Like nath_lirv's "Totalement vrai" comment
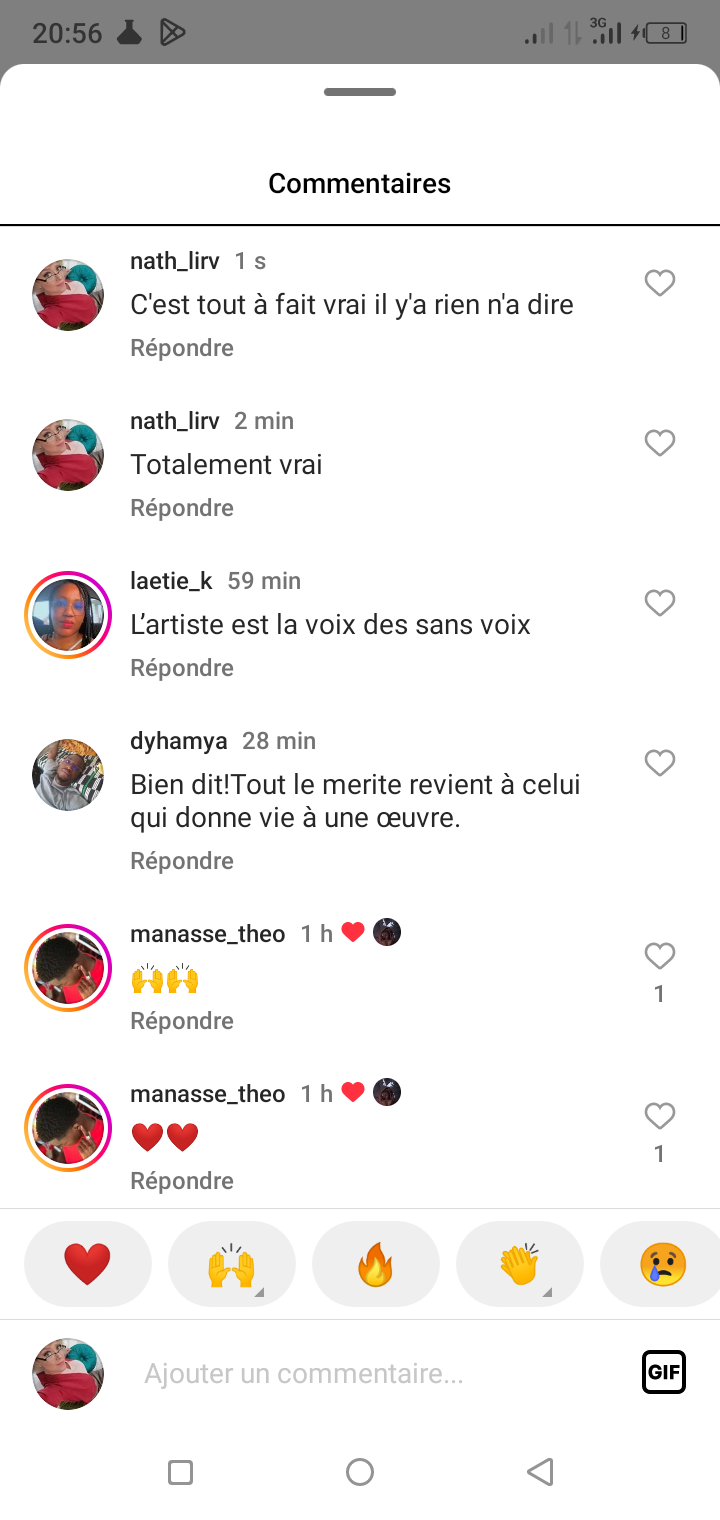 (x=659, y=443)
